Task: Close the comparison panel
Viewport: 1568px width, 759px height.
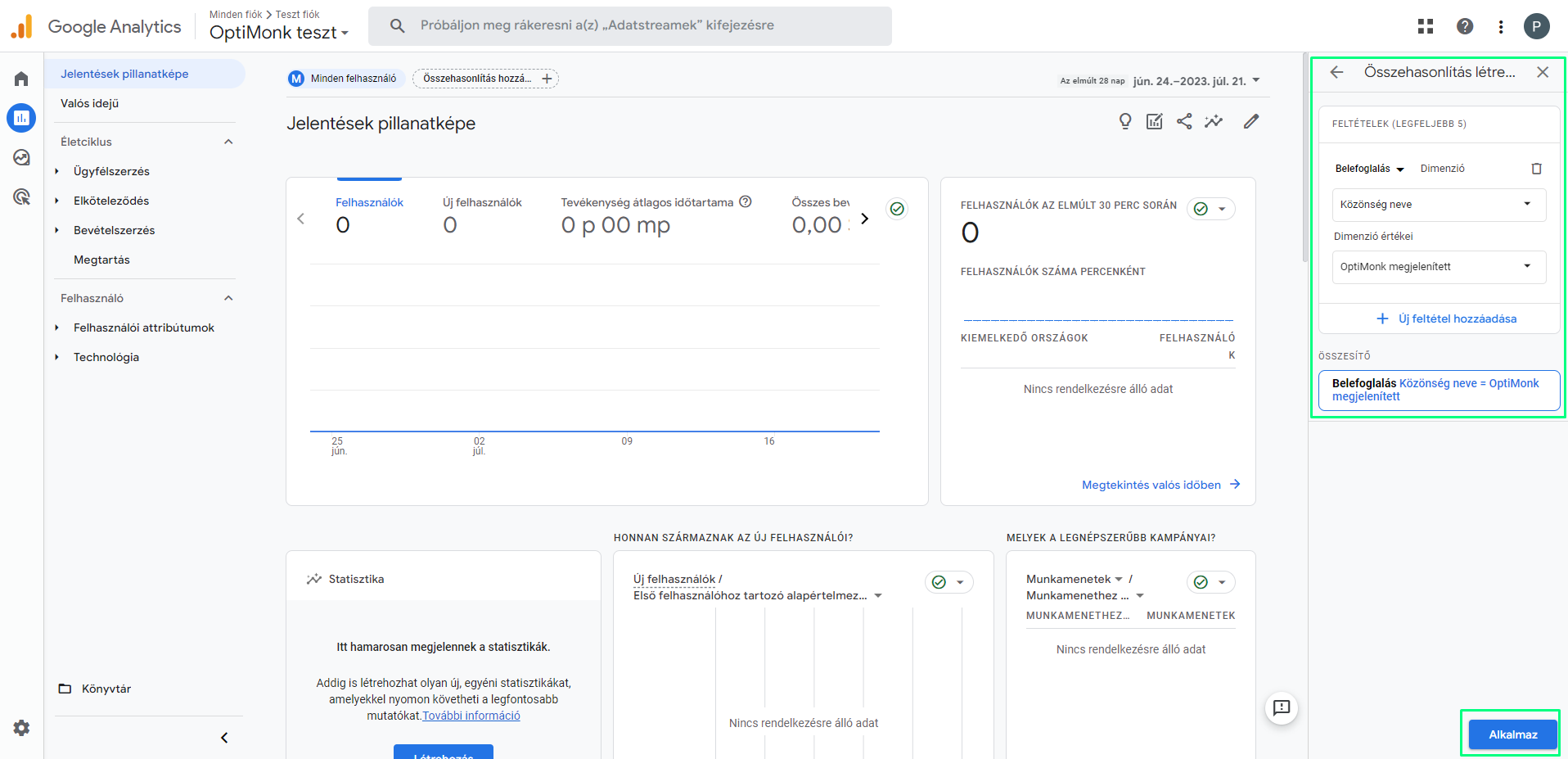Action: coord(1543,72)
